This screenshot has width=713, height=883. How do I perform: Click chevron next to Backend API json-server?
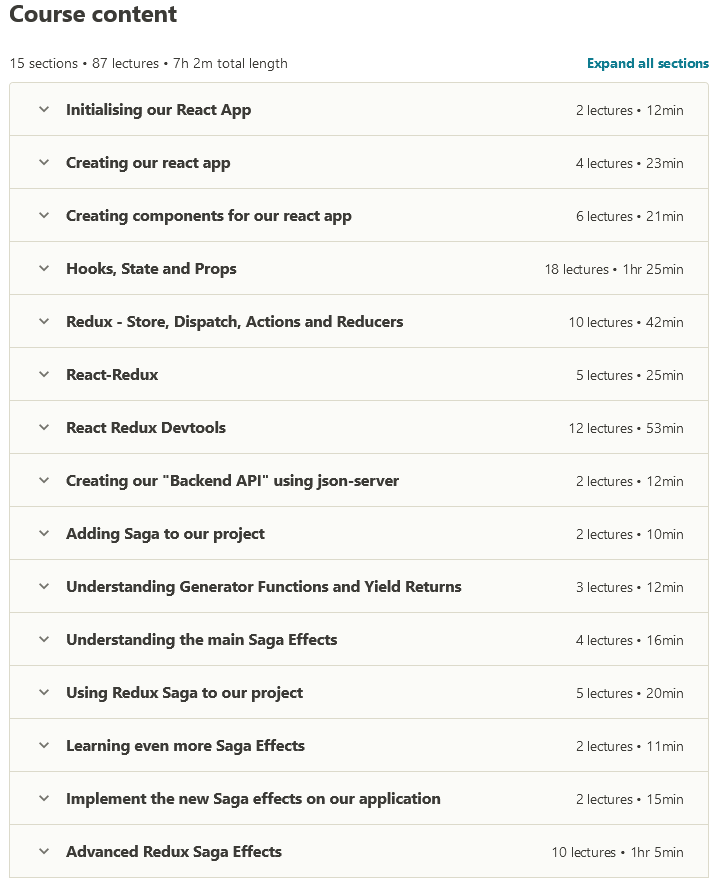pyautogui.click(x=44, y=481)
